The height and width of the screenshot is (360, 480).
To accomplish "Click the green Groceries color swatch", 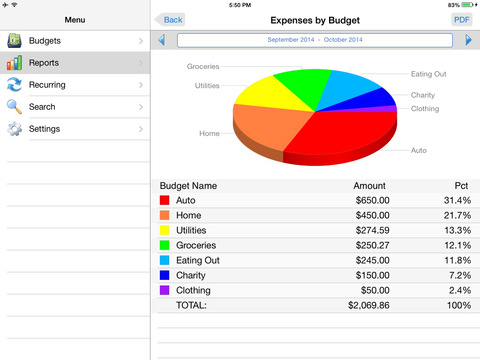I will pyautogui.click(x=164, y=245).
